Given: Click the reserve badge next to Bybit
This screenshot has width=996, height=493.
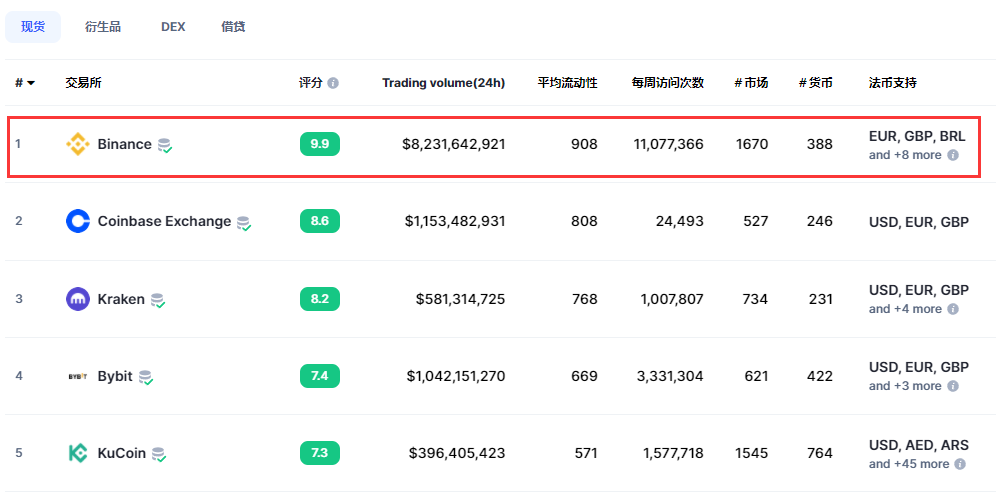Looking at the screenshot, I should click(146, 377).
